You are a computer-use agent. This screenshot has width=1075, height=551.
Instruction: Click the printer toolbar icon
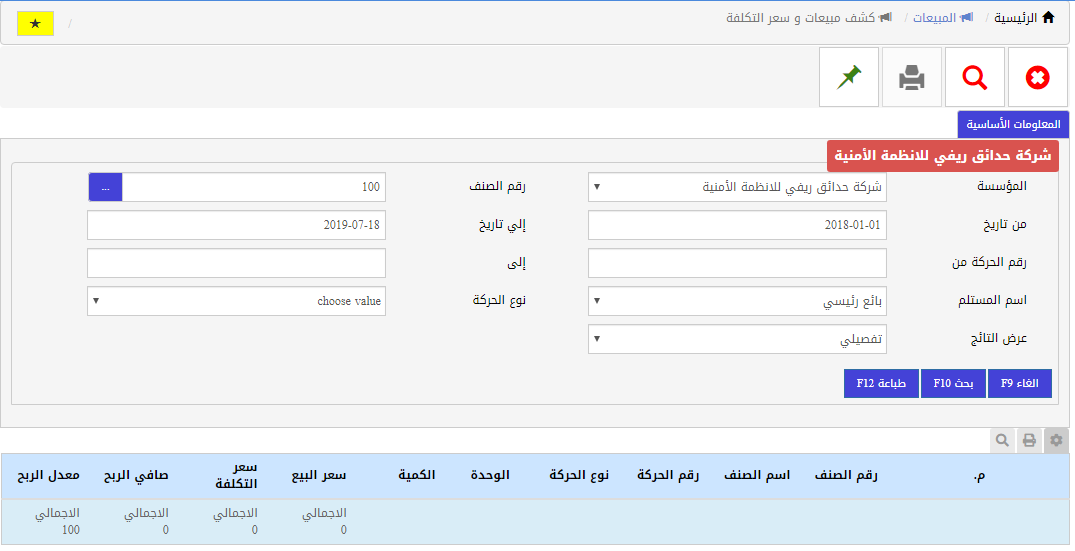911,77
